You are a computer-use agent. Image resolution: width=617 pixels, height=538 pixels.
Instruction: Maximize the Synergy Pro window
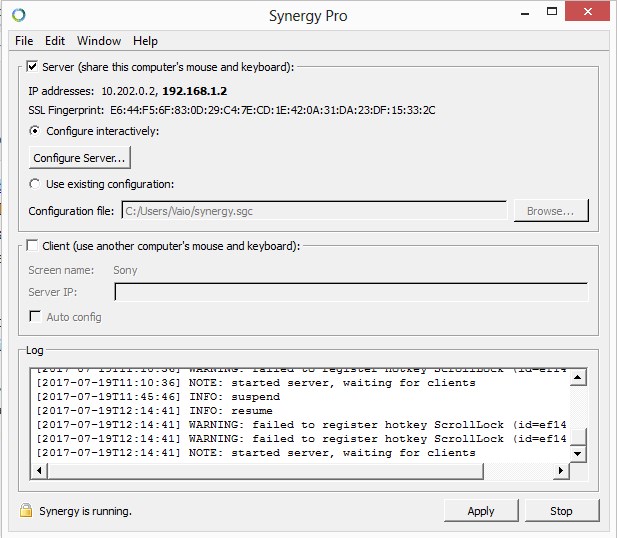tap(552, 11)
